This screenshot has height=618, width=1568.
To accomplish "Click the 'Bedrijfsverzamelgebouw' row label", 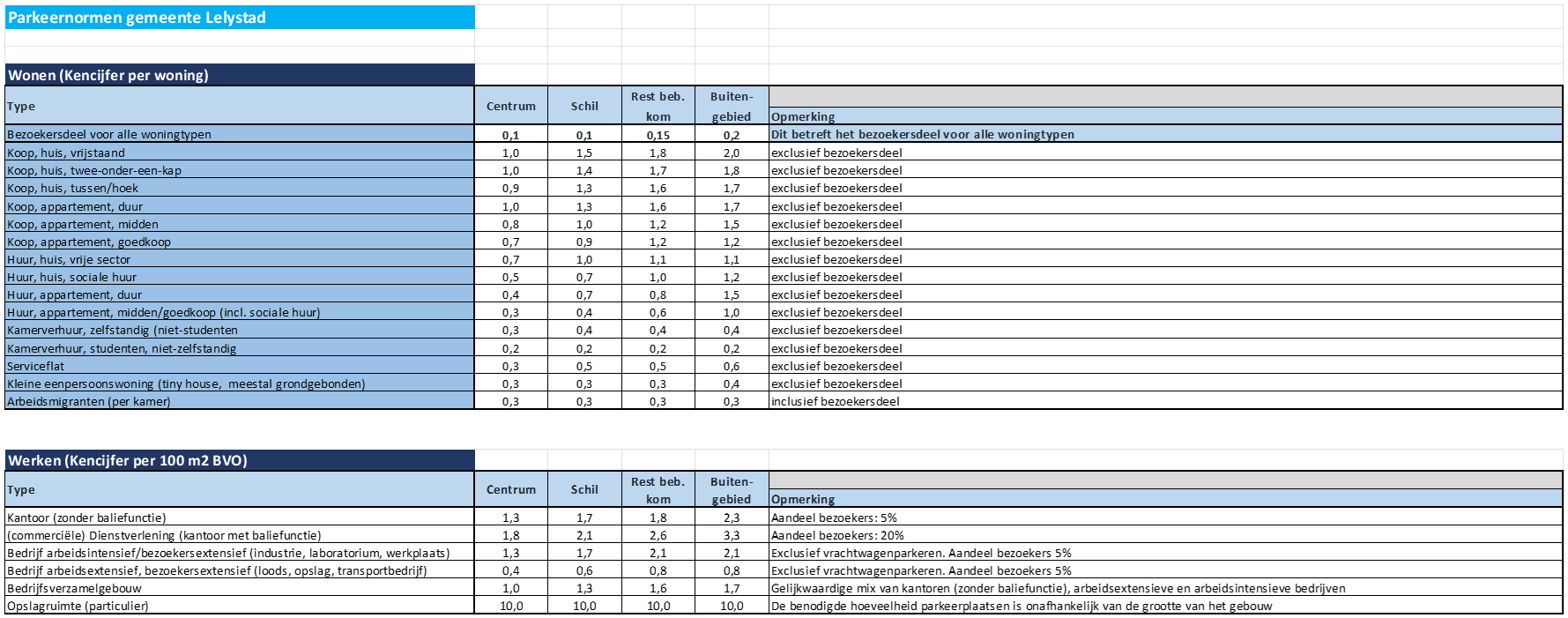I will coord(240,588).
